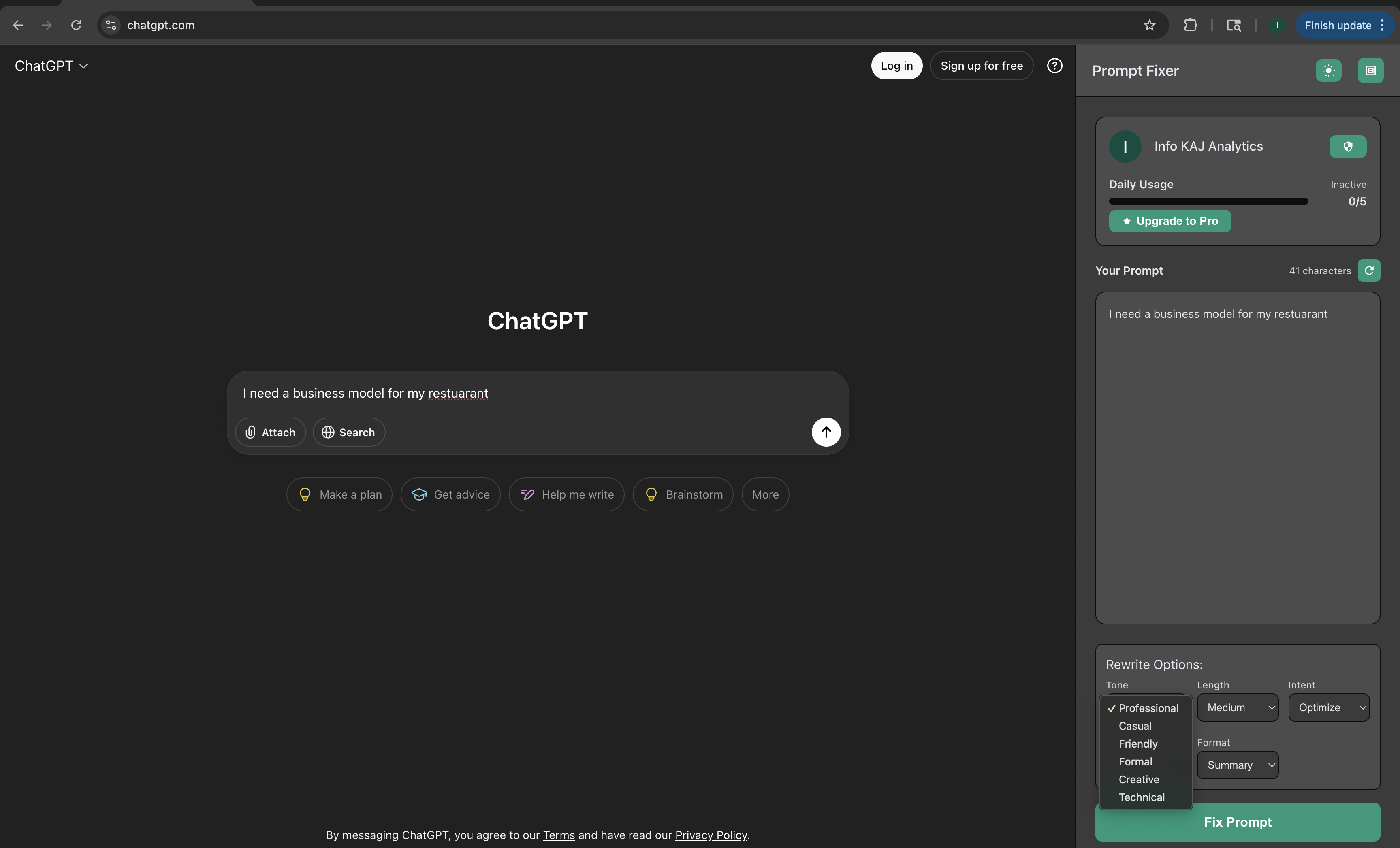Click the Inactive status label
Image resolution: width=1400 pixels, height=848 pixels.
coord(1348,185)
